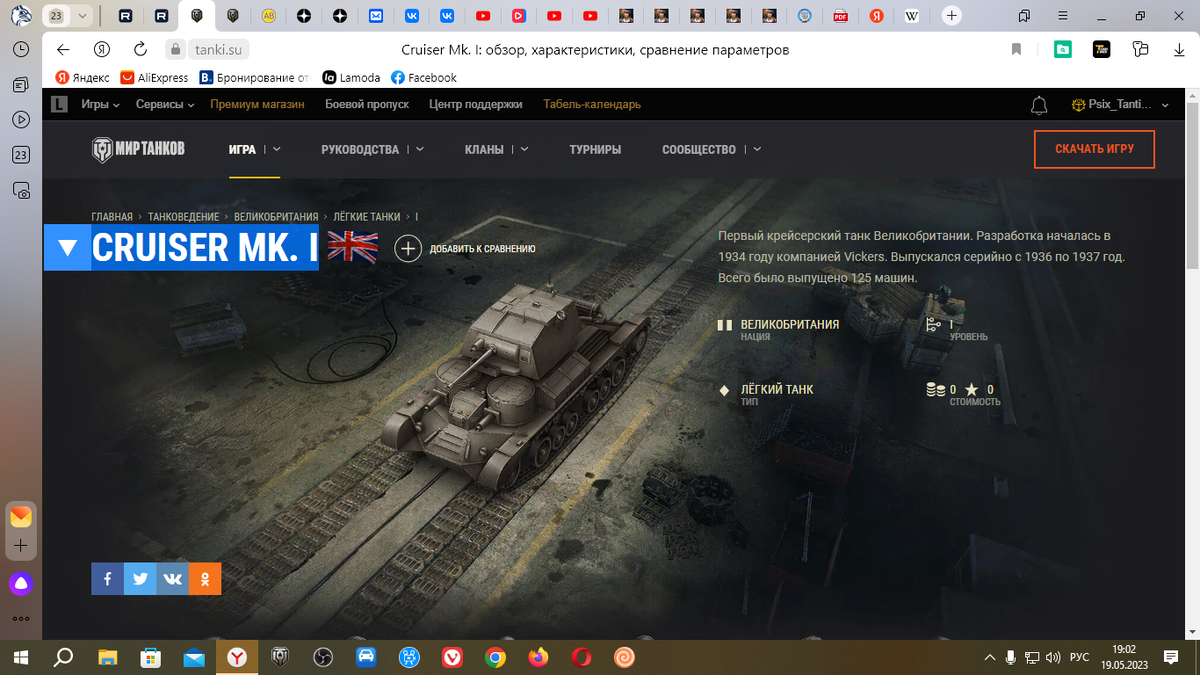Screen dimensions: 1200x675
Task: Switch to the Wikipedia browser tab
Action: 911,16
